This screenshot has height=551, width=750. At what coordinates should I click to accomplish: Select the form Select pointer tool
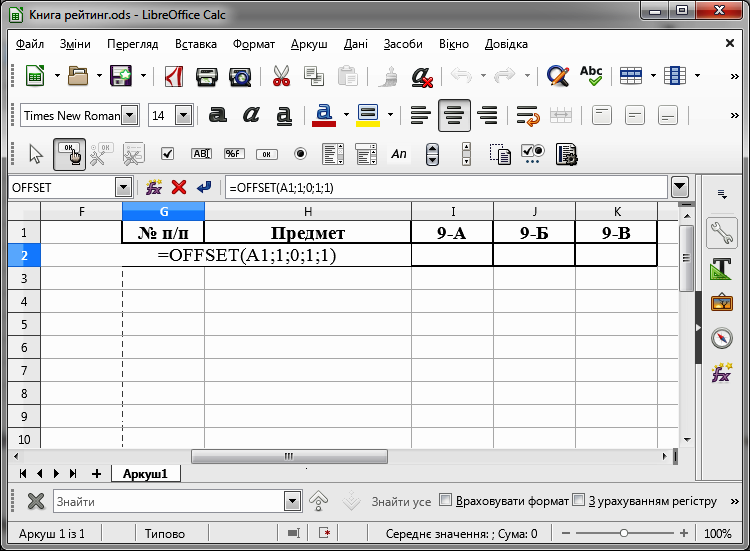tap(36, 154)
